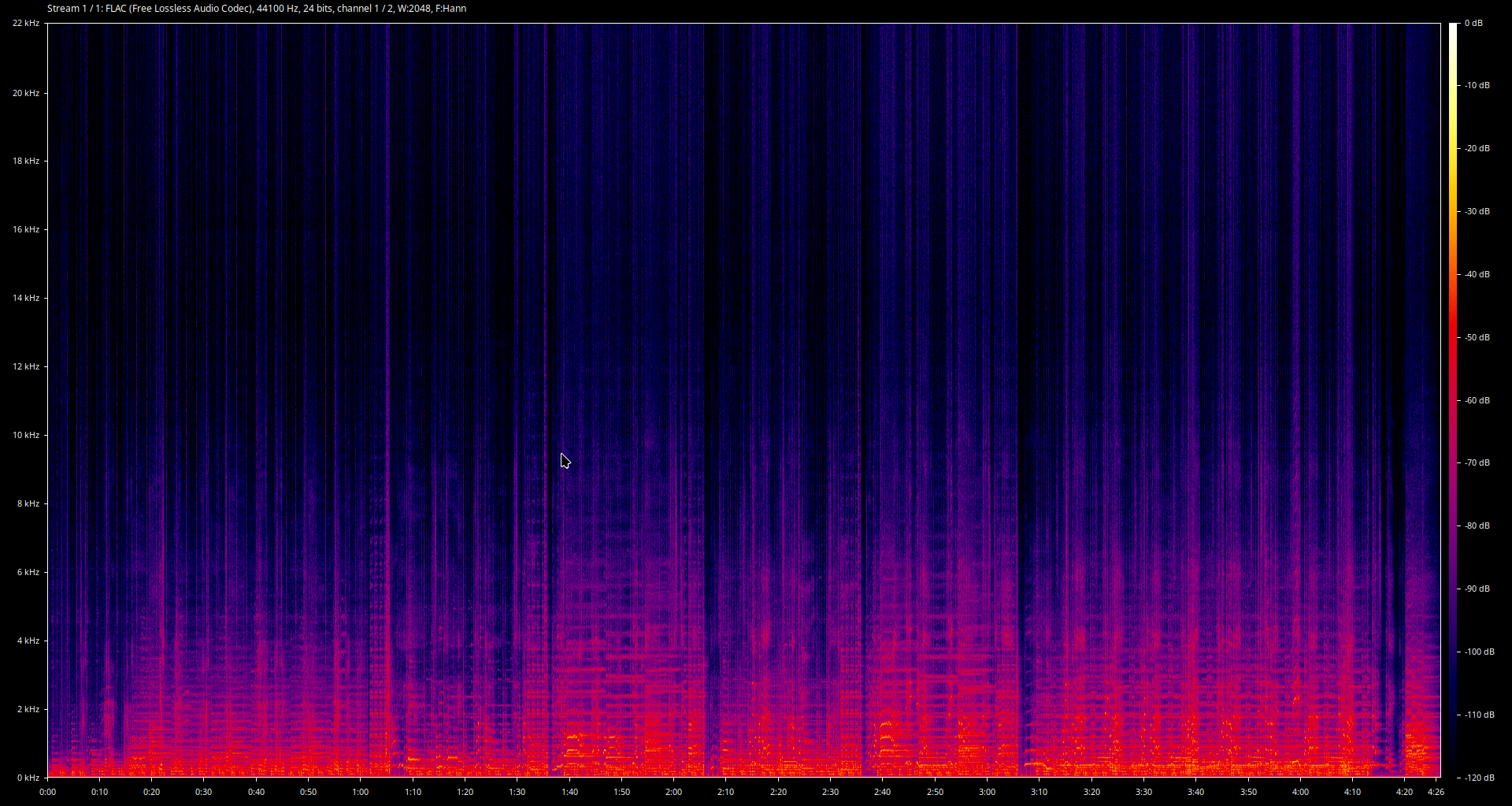This screenshot has height=806, width=1512.
Task: Select the 20 kHz frequency axis label
Action: tap(26, 93)
